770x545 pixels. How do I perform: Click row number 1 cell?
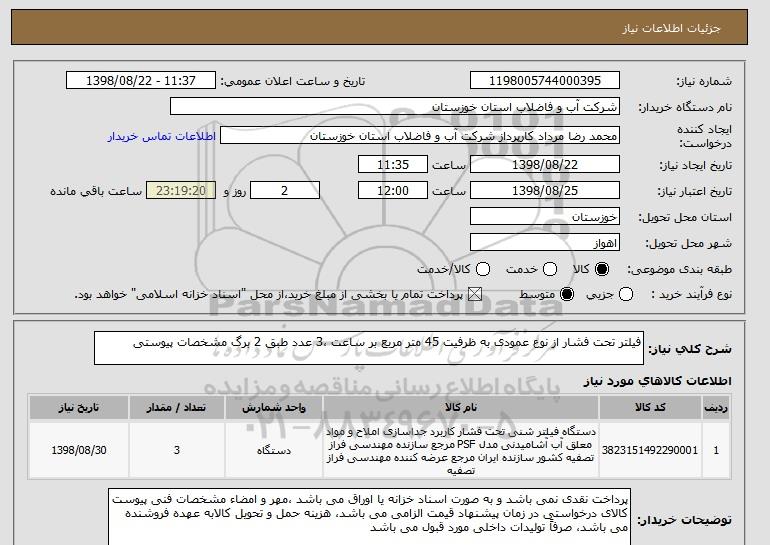pyautogui.click(x=716, y=450)
